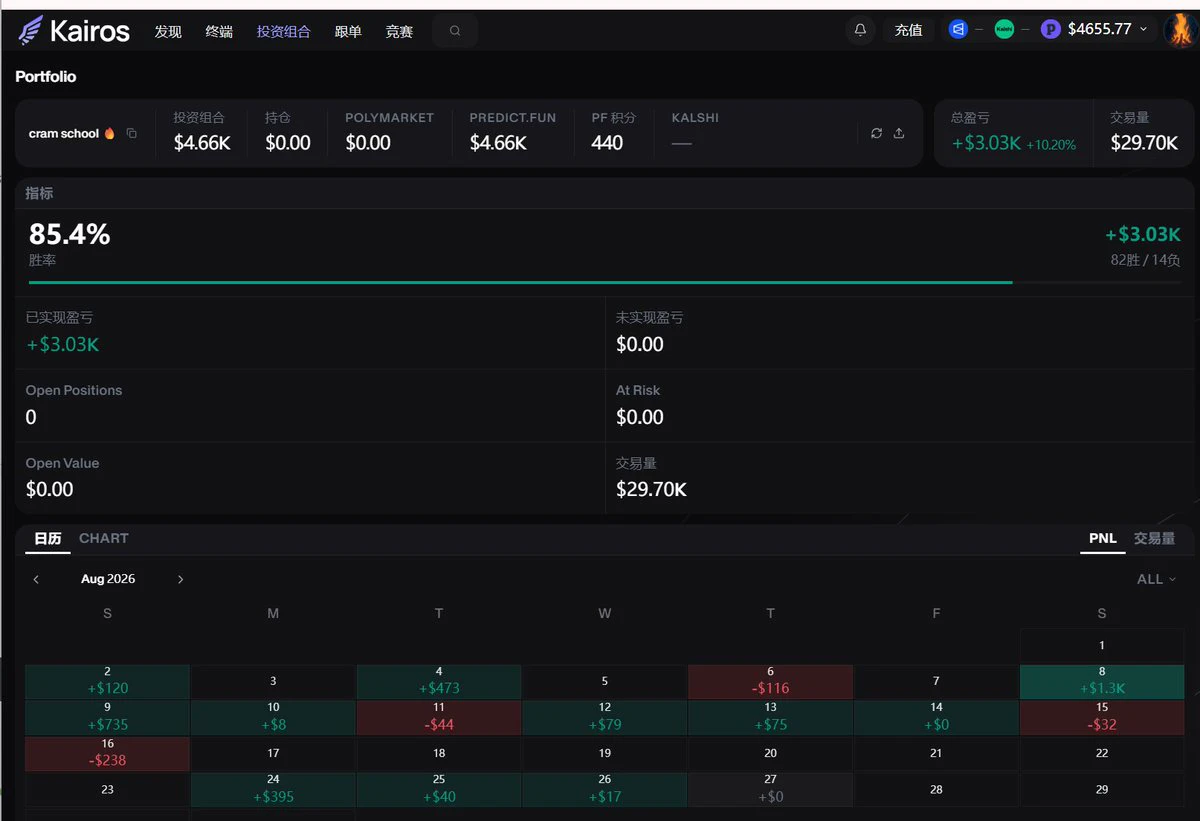The width and height of the screenshot is (1200, 821).
Task: Open the Aug 6 cell showing -$116
Action: pos(770,681)
